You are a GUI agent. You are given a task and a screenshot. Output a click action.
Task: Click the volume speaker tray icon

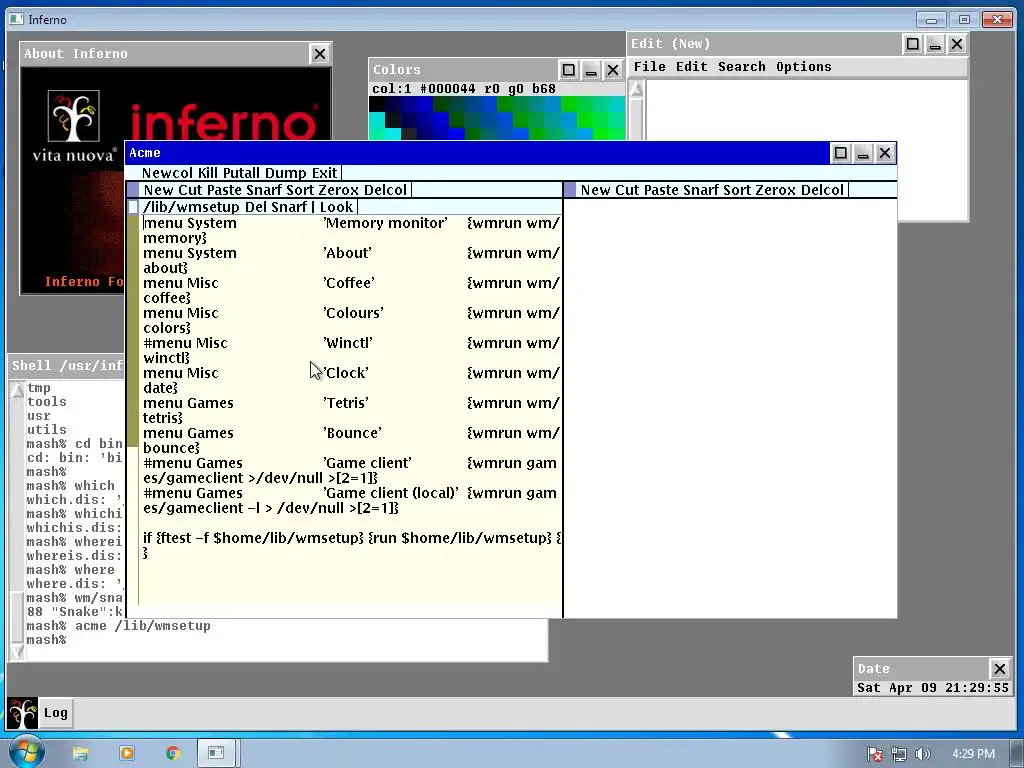tap(922, 754)
